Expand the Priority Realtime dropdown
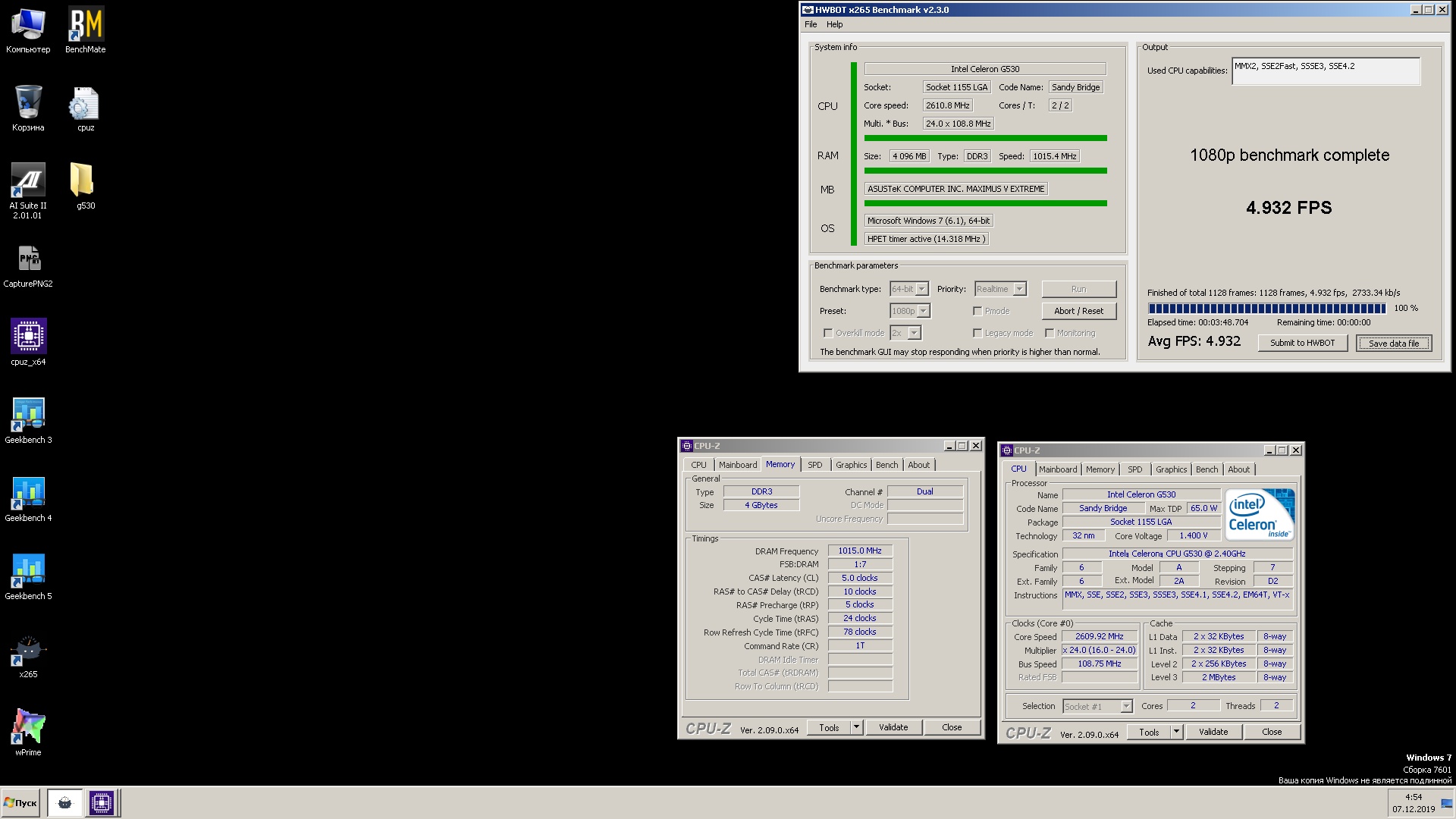Image resolution: width=1456 pixels, height=819 pixels. pyautogui.click(x=1019, y=289)
